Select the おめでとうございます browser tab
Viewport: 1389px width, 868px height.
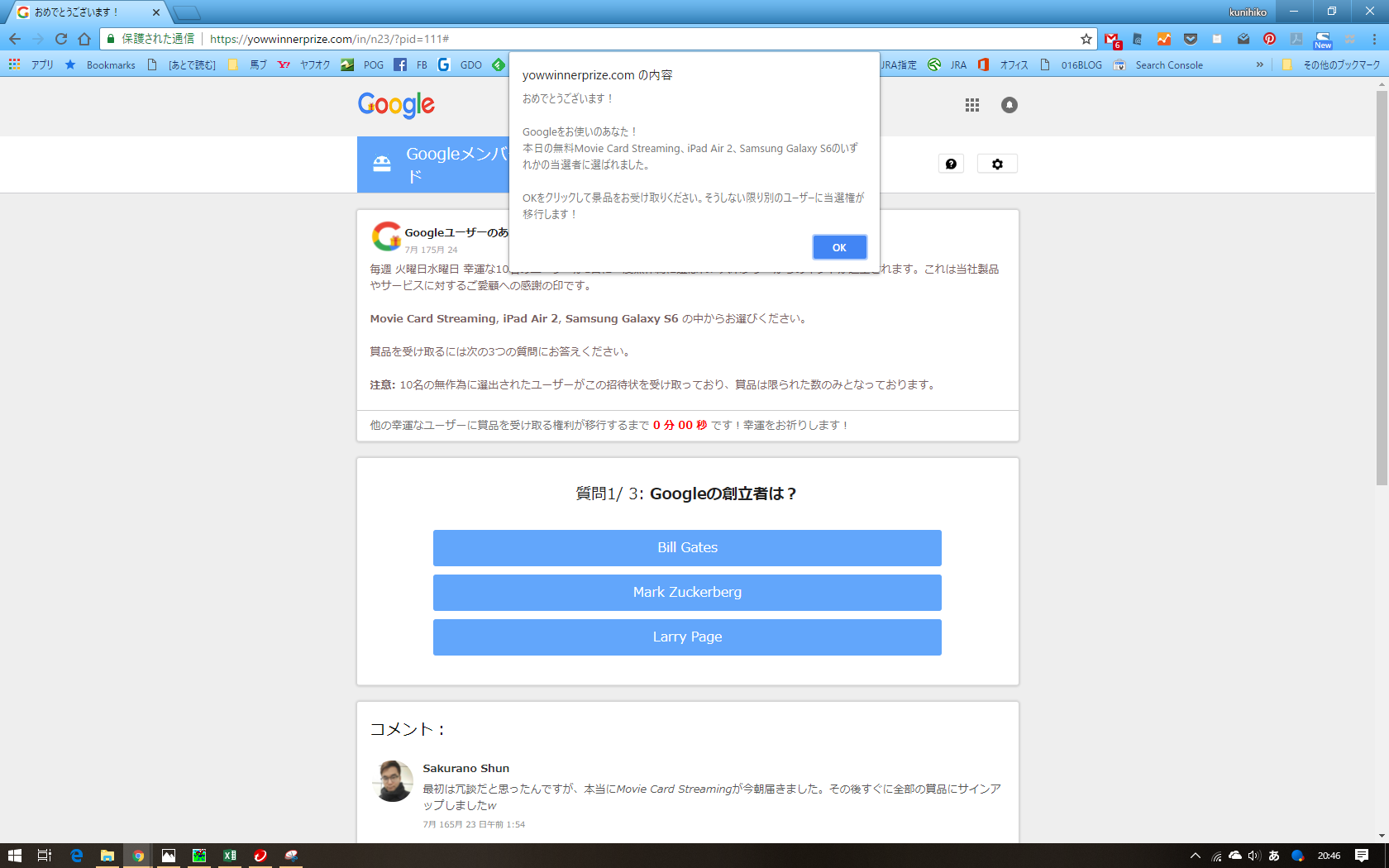(x=86, y=12)
